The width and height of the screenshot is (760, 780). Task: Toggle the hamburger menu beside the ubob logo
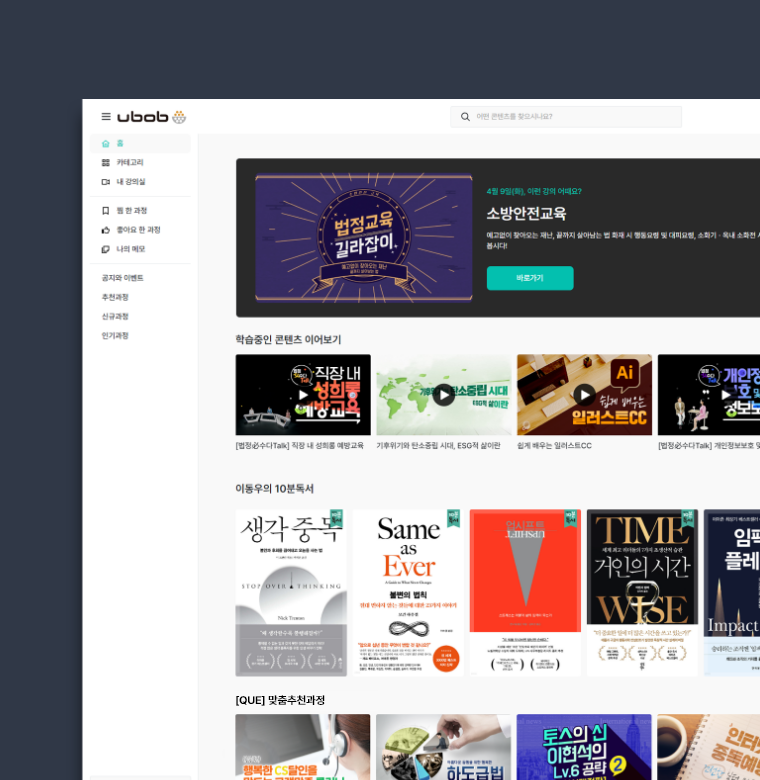(106, 117)
